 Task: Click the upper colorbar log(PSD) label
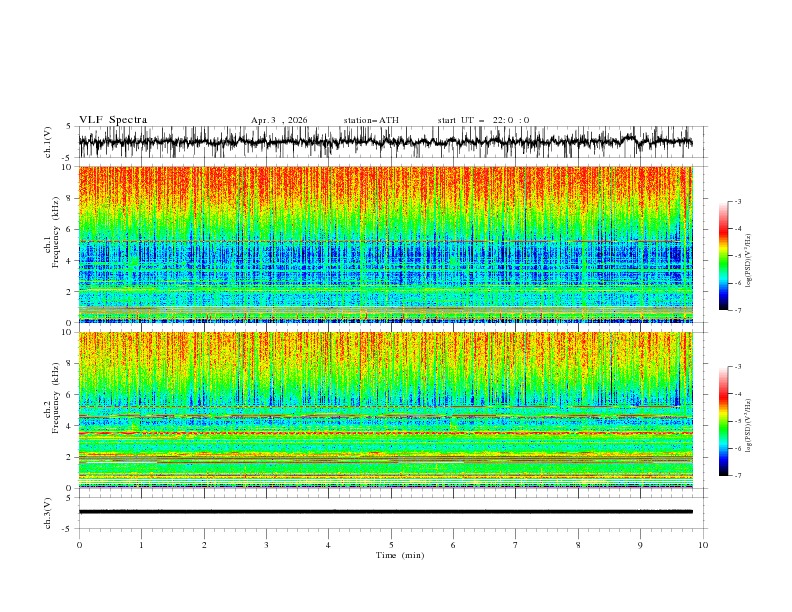tap(748, 261)
